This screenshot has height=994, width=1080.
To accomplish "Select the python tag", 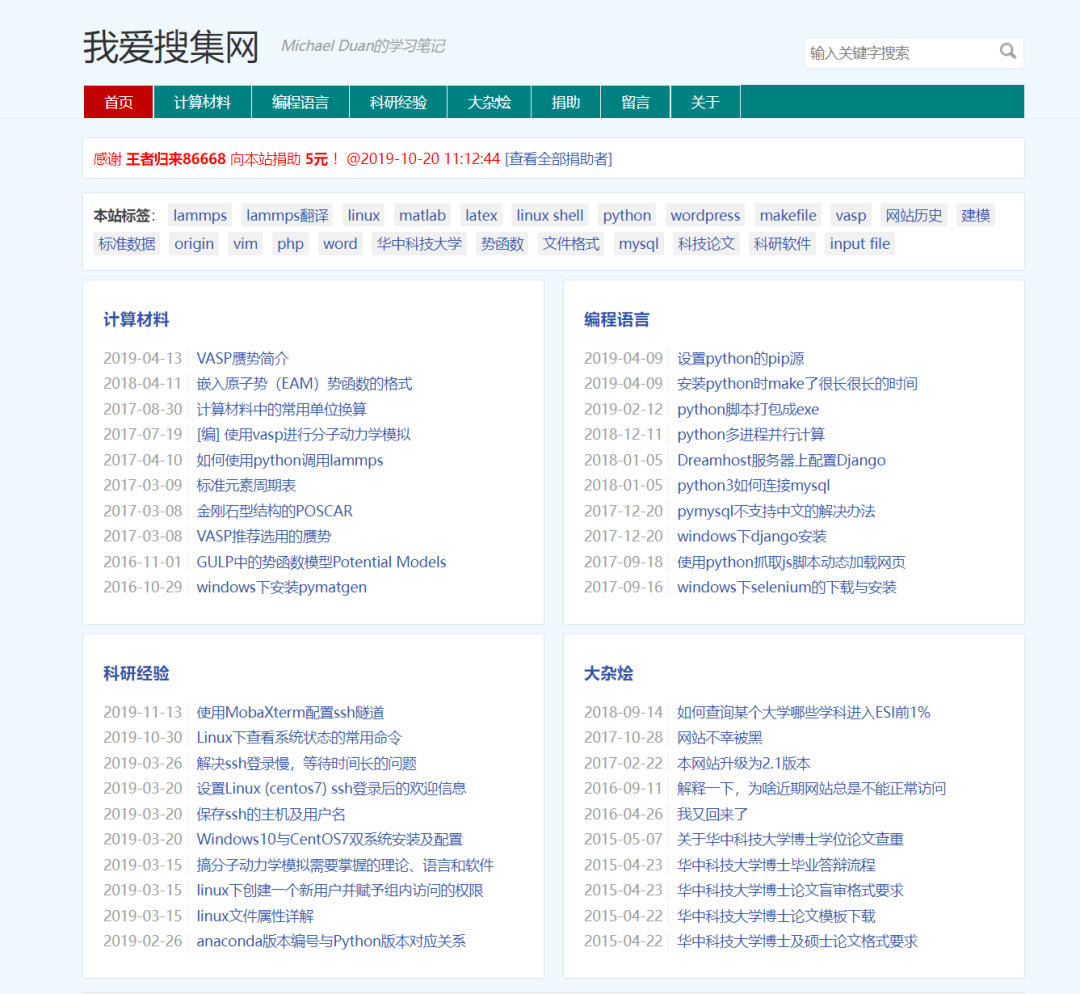I will 627,216.
